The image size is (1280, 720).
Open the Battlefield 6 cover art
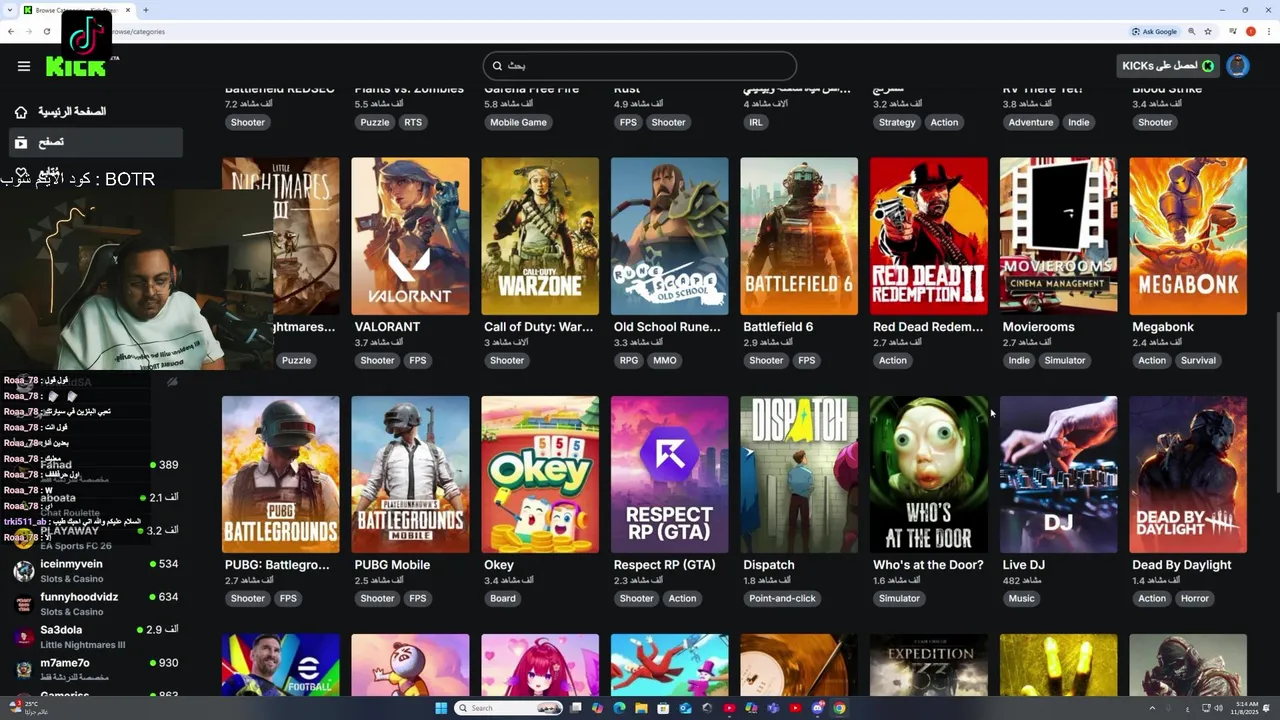coord(799,236)
